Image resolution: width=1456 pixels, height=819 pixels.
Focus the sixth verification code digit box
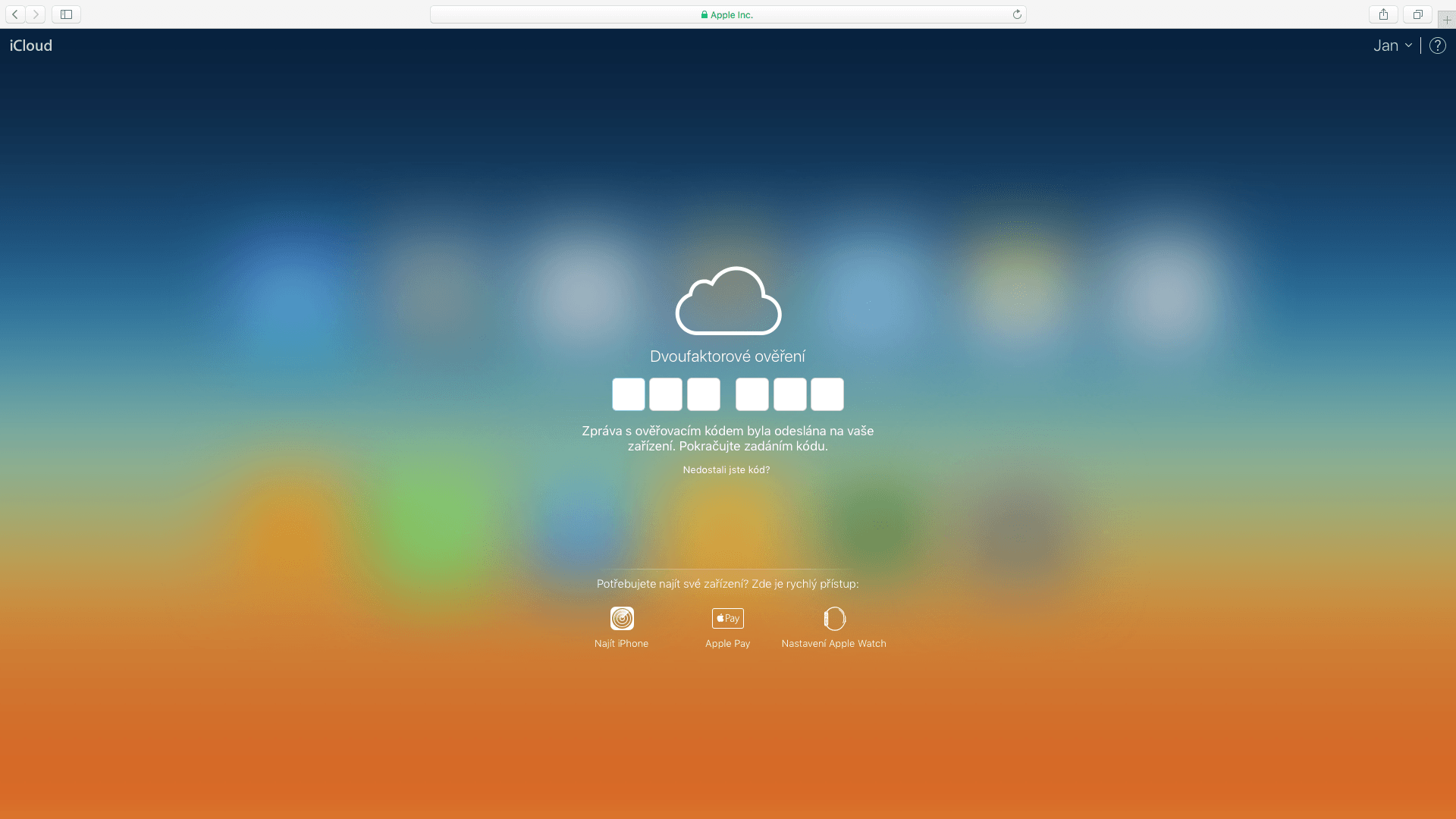coord(827,394)
